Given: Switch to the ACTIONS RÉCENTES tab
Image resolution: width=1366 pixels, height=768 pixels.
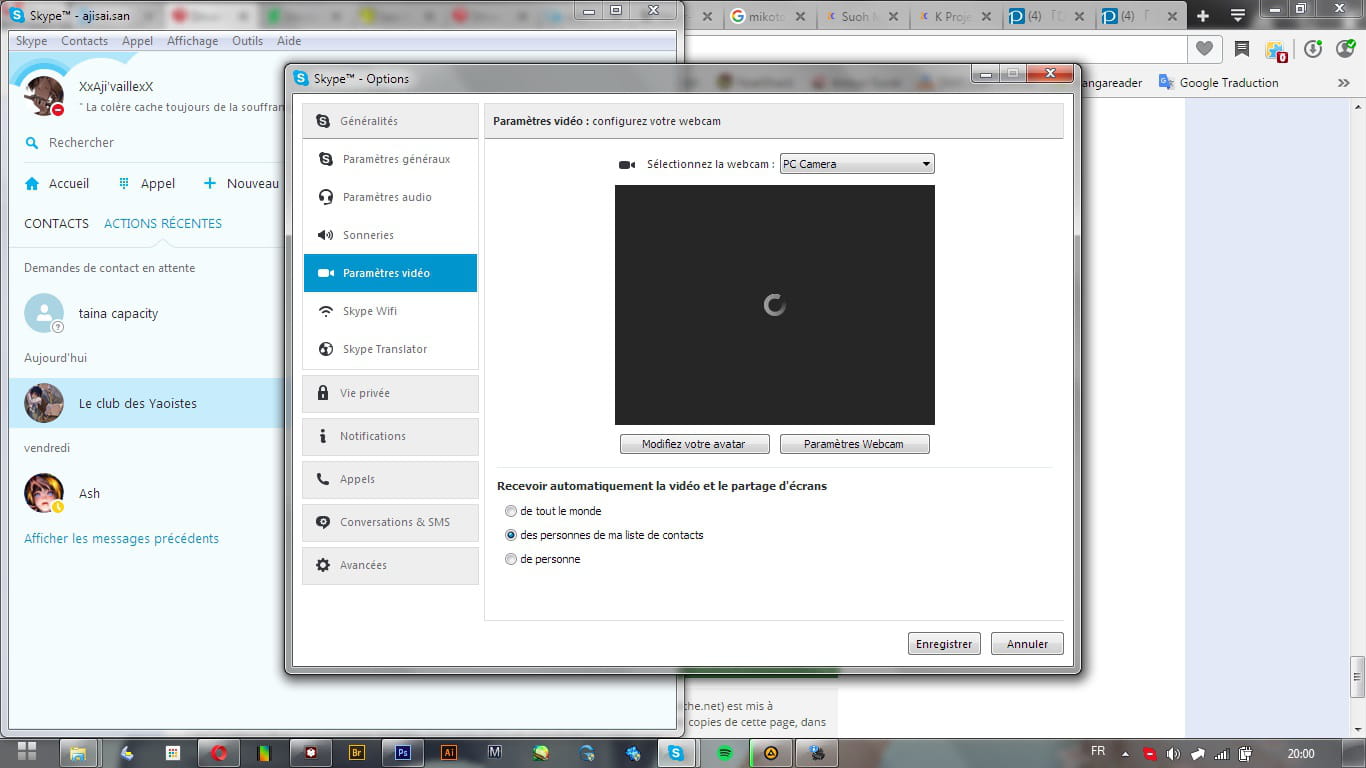Looking at the screenshot, I should coord(163,224).
